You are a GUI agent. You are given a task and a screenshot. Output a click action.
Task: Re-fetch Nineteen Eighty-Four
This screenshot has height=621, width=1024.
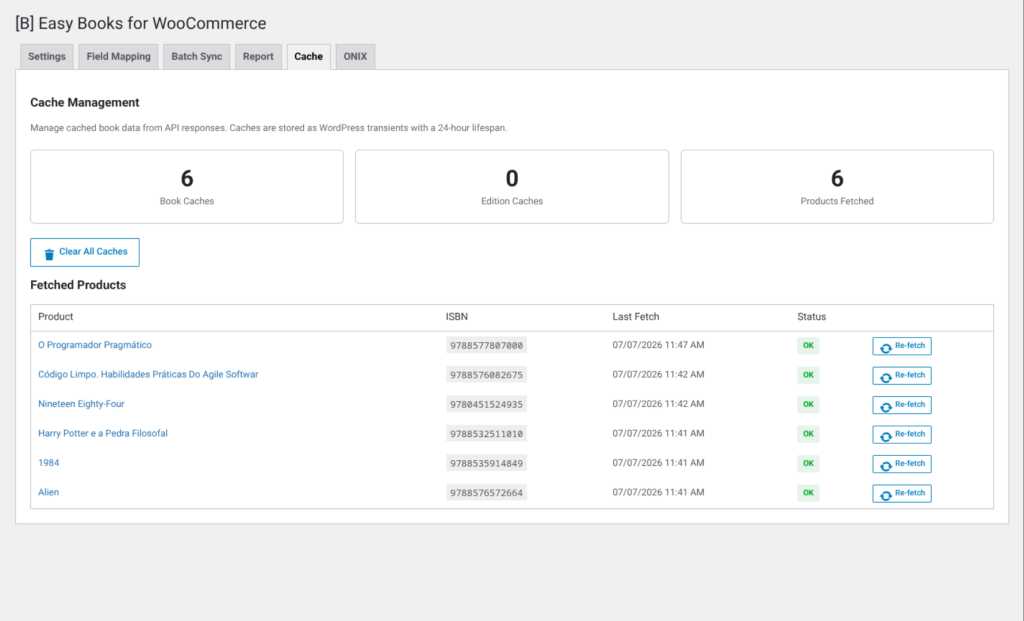point(902,405)
